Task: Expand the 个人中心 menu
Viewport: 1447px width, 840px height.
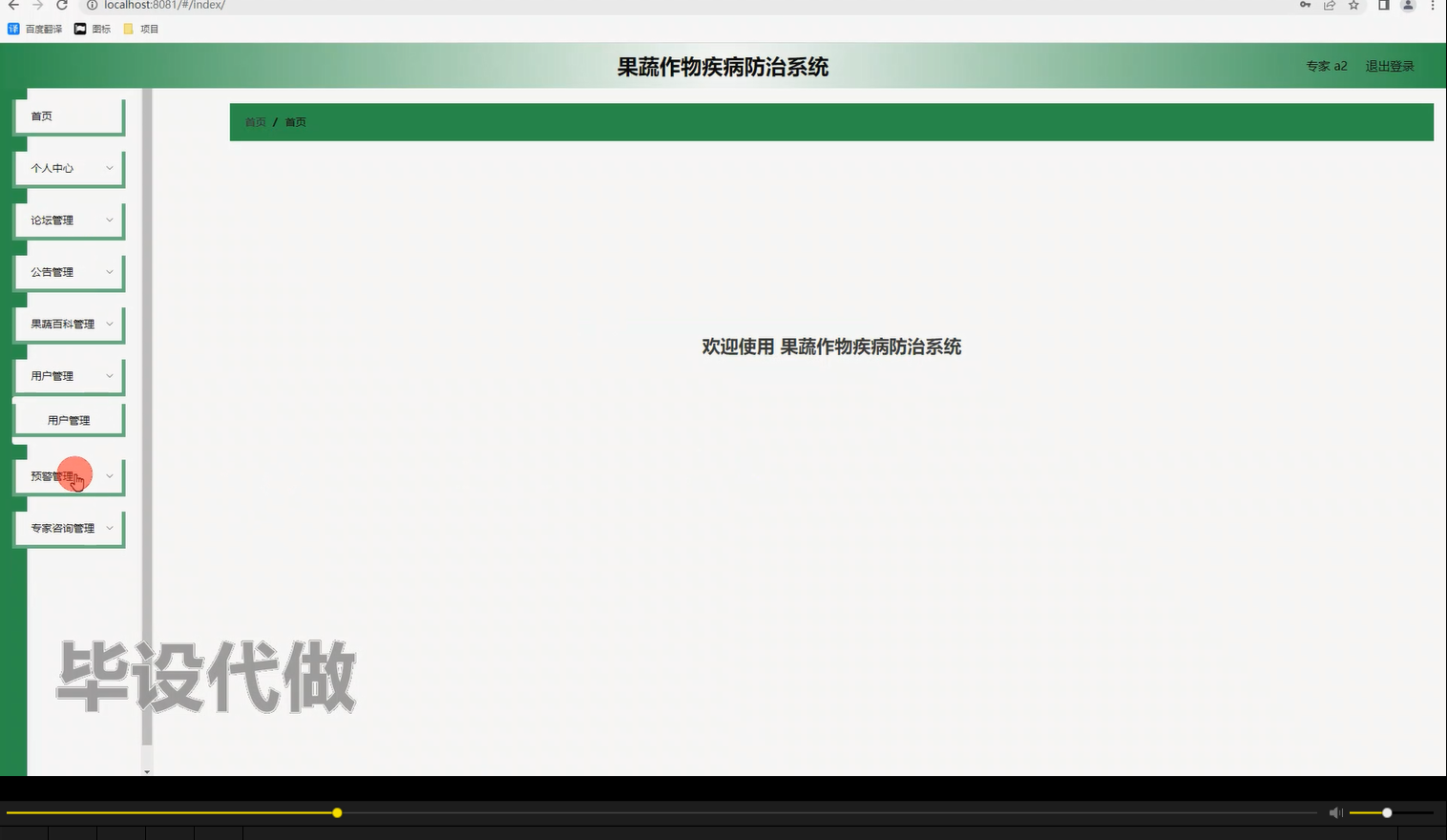Action: [x=68, y=168]
